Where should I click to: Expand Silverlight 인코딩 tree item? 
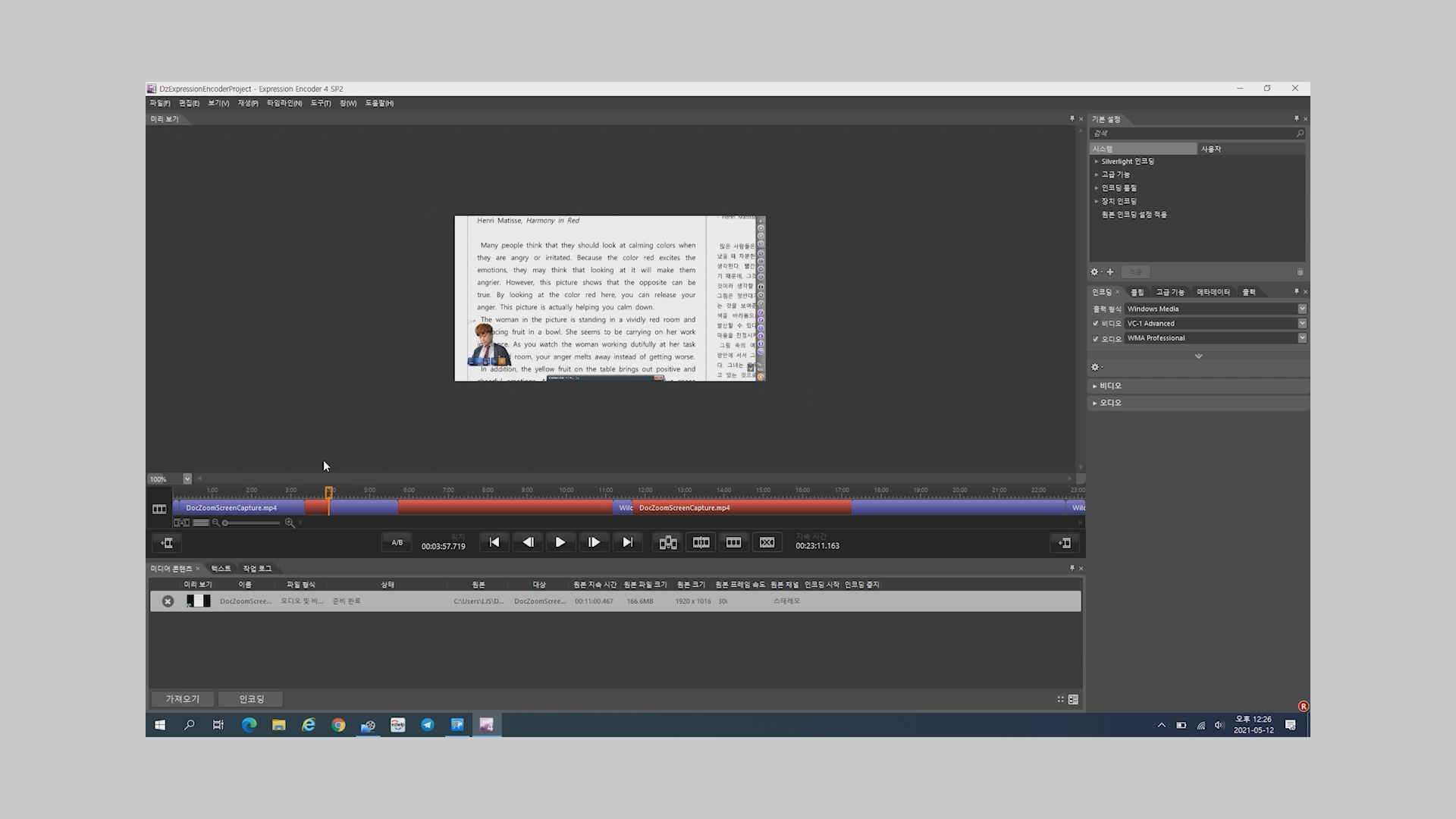pyautogui.click(x=1097, y=162)
